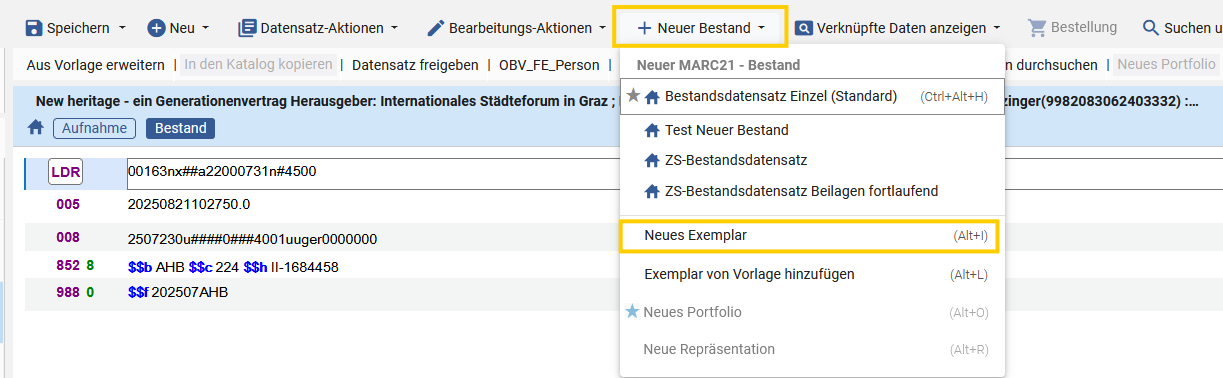Choose Exemplar von Vorlage hinzufügen
The height and width of the screenshot is (378, 1223).
811,274
